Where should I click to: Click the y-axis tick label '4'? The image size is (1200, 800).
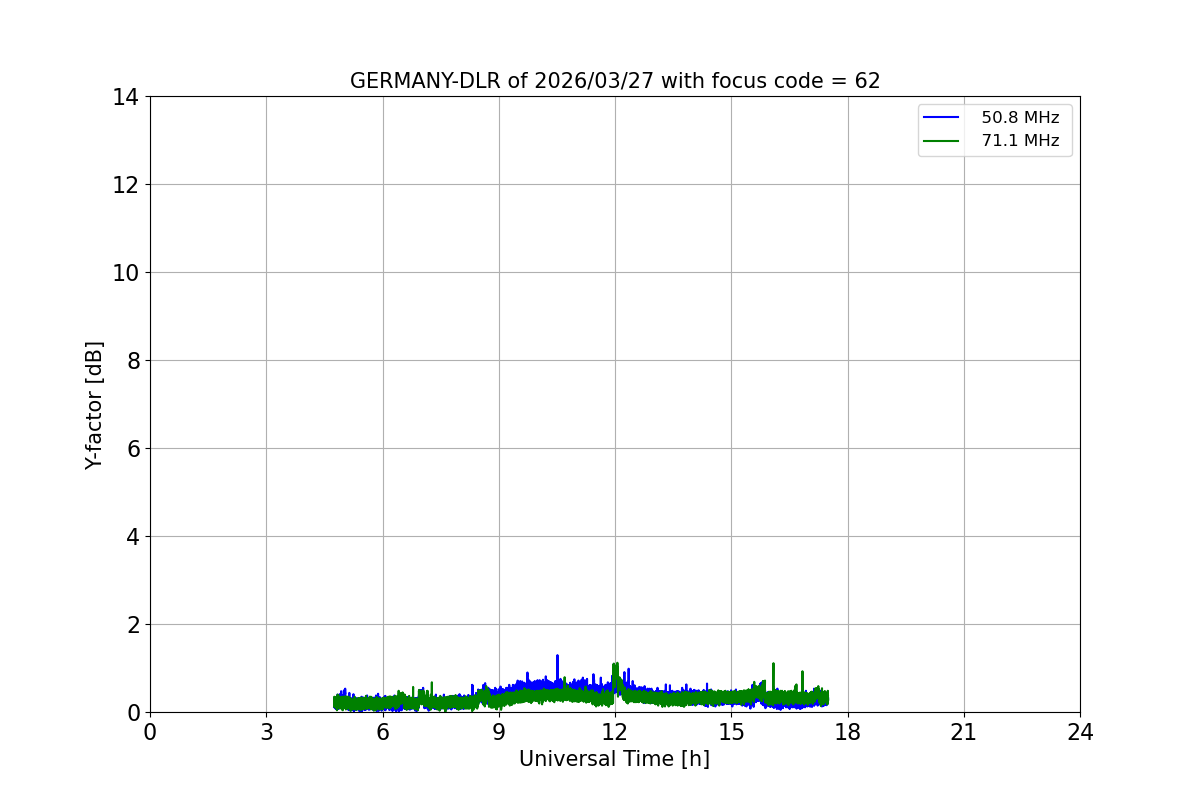[x=133, y=537]
